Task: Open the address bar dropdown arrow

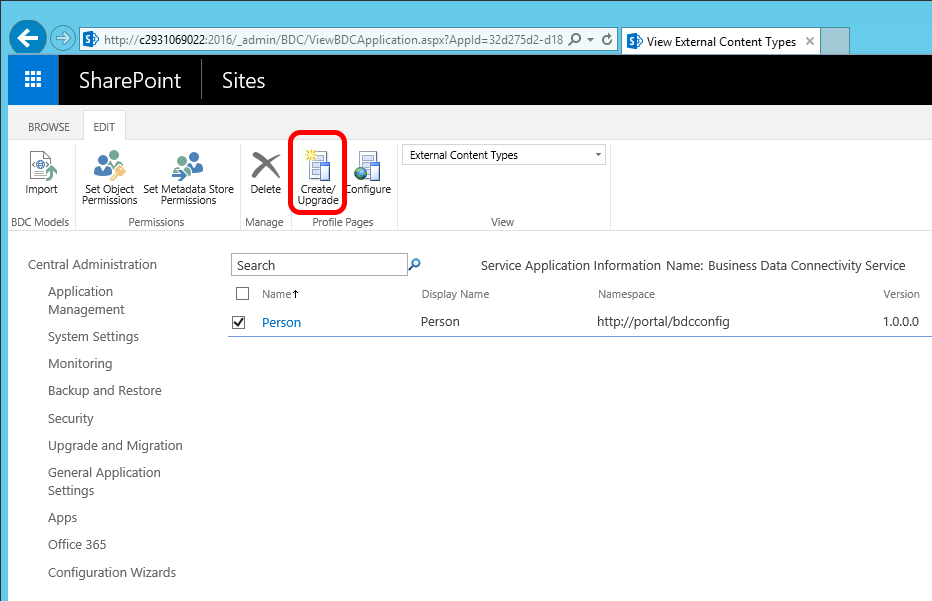Action: tap(590, 40)
